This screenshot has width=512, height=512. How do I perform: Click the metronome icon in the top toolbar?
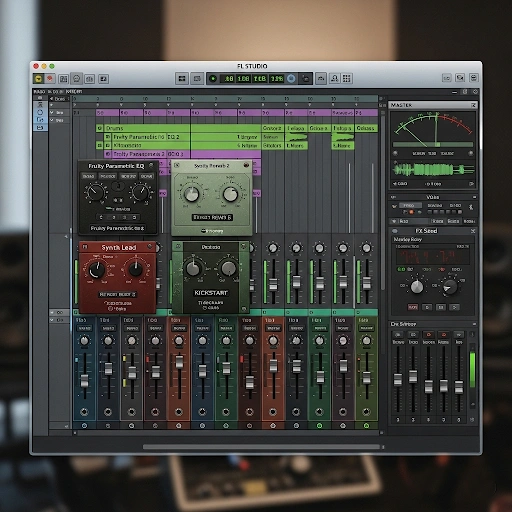pyautogui.click(x=335, y=79)
